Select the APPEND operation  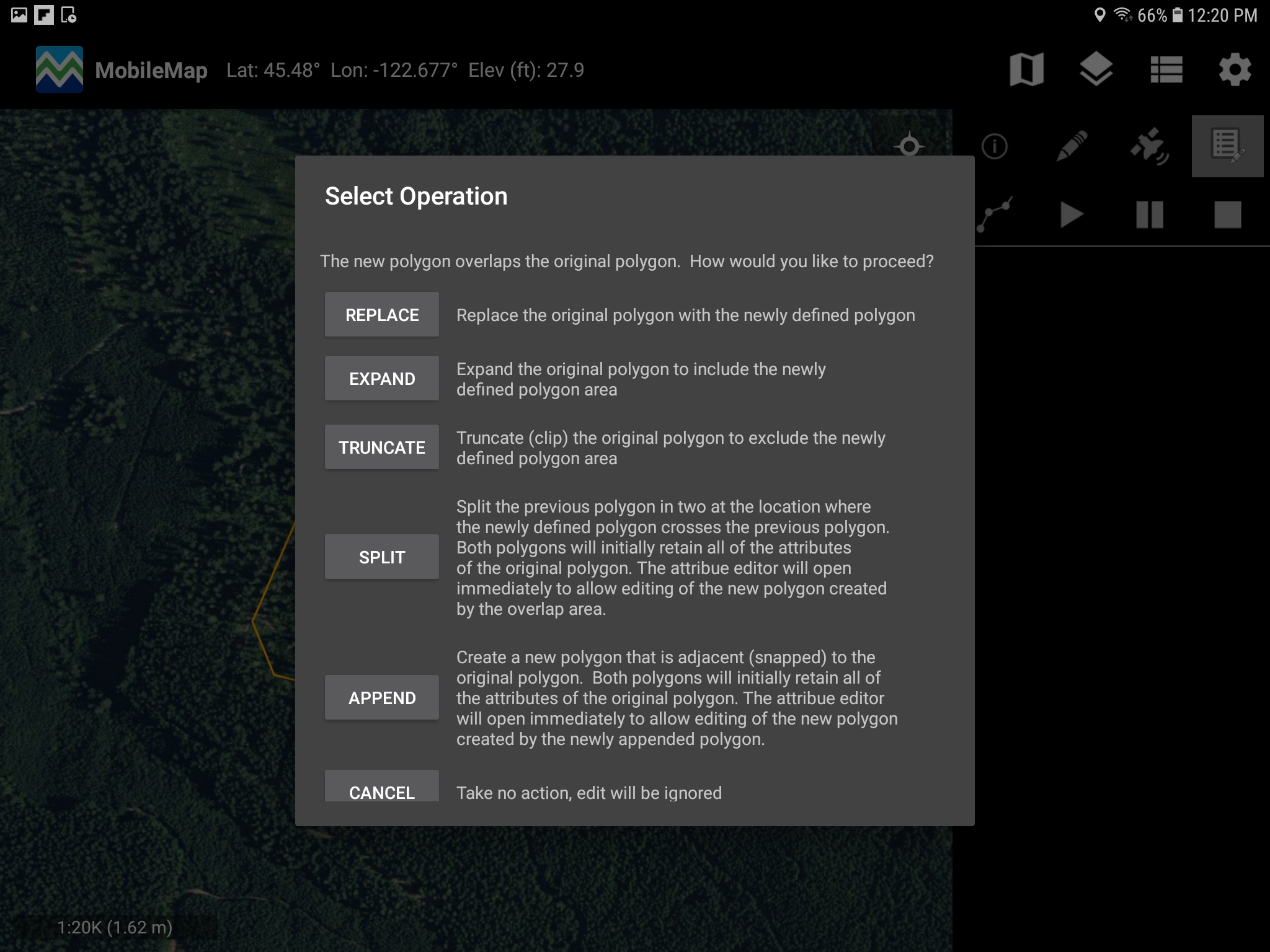382,698
